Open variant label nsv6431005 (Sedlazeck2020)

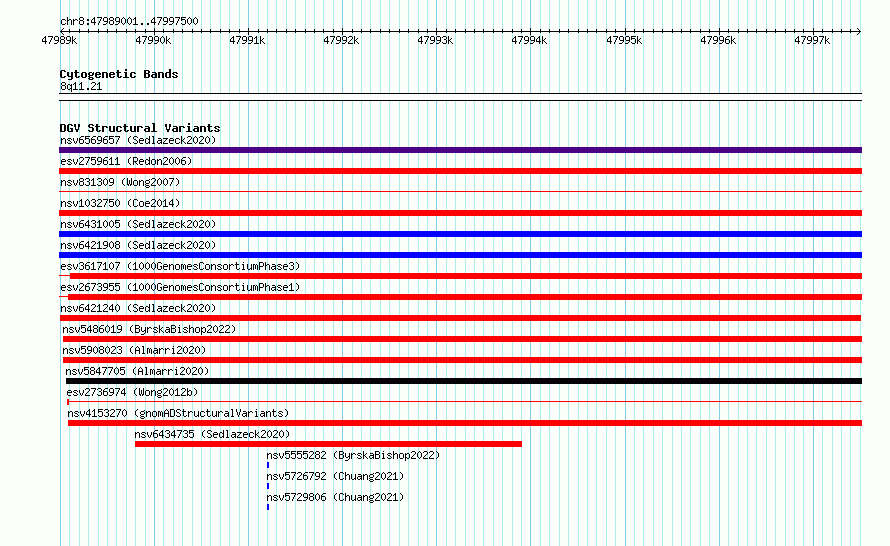click(138, 224)
